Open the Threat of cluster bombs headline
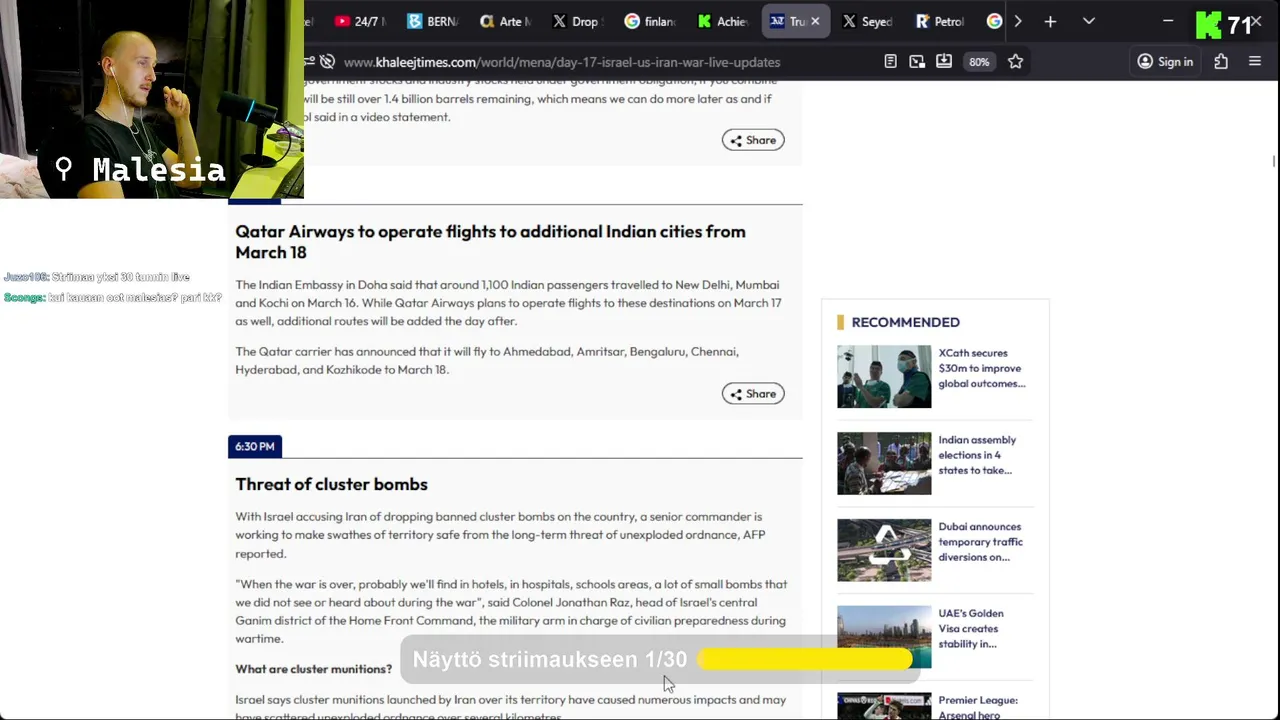The height and width of the screenshot is (720, 1280). click(331, 484)
